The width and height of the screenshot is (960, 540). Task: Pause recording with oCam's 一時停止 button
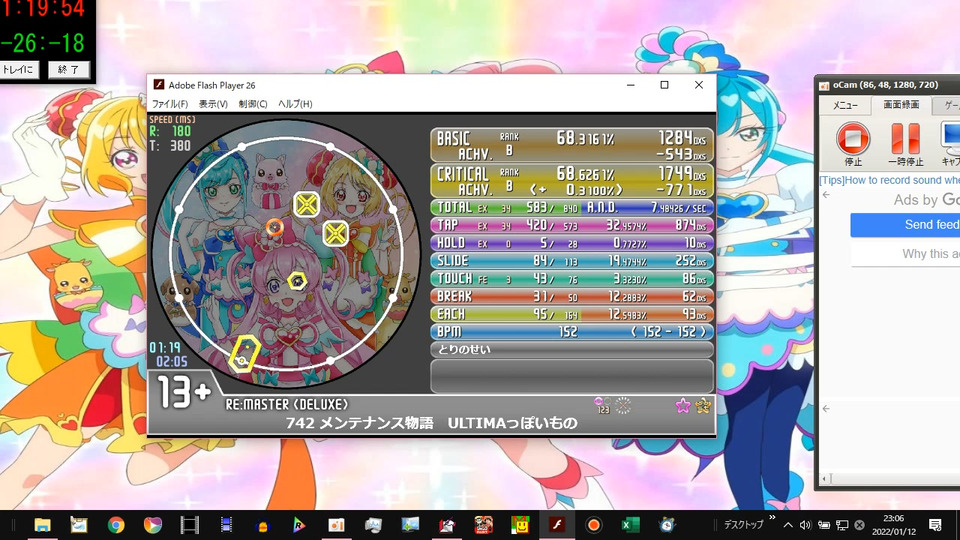(x=906, y=143)
